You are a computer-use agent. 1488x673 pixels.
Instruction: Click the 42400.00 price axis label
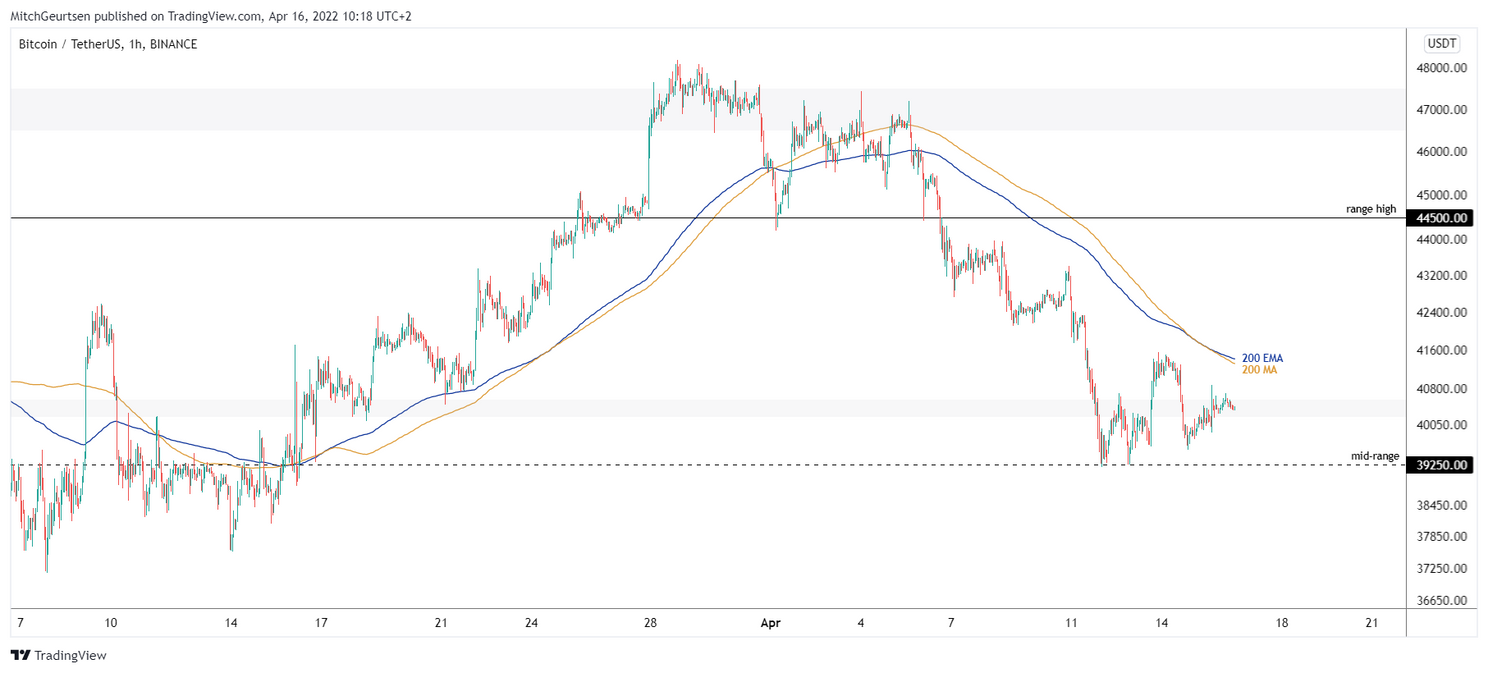(1443, 313)
